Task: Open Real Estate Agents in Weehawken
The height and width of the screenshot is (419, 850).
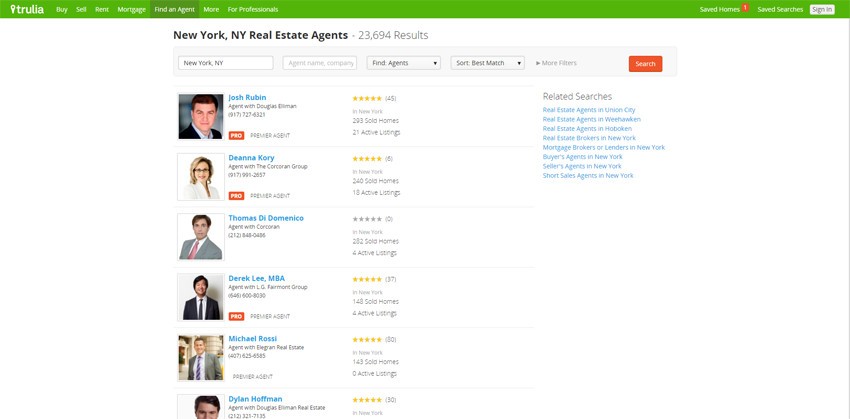Action: point(591,119)
